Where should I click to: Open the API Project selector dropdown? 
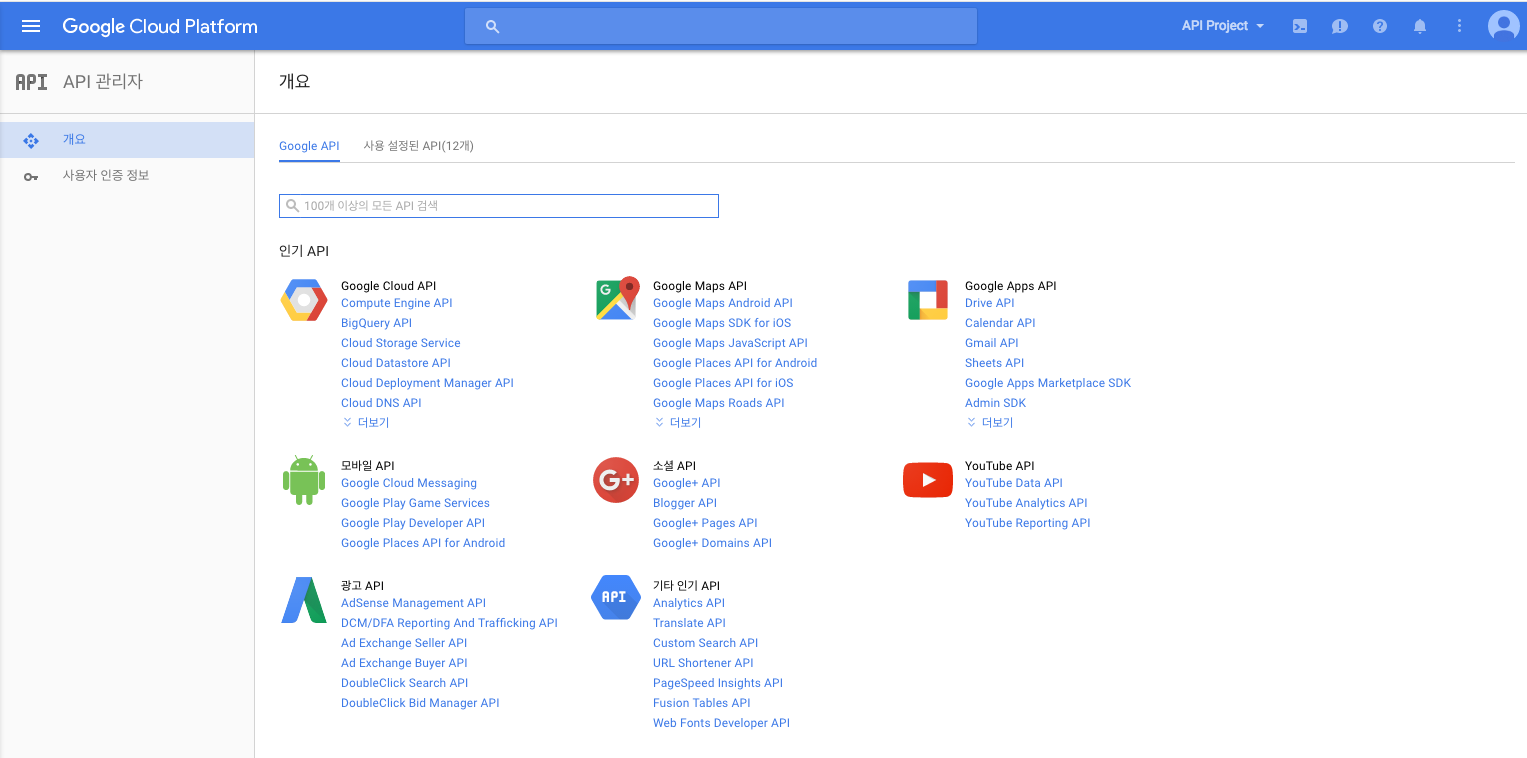coord(1223,26)
